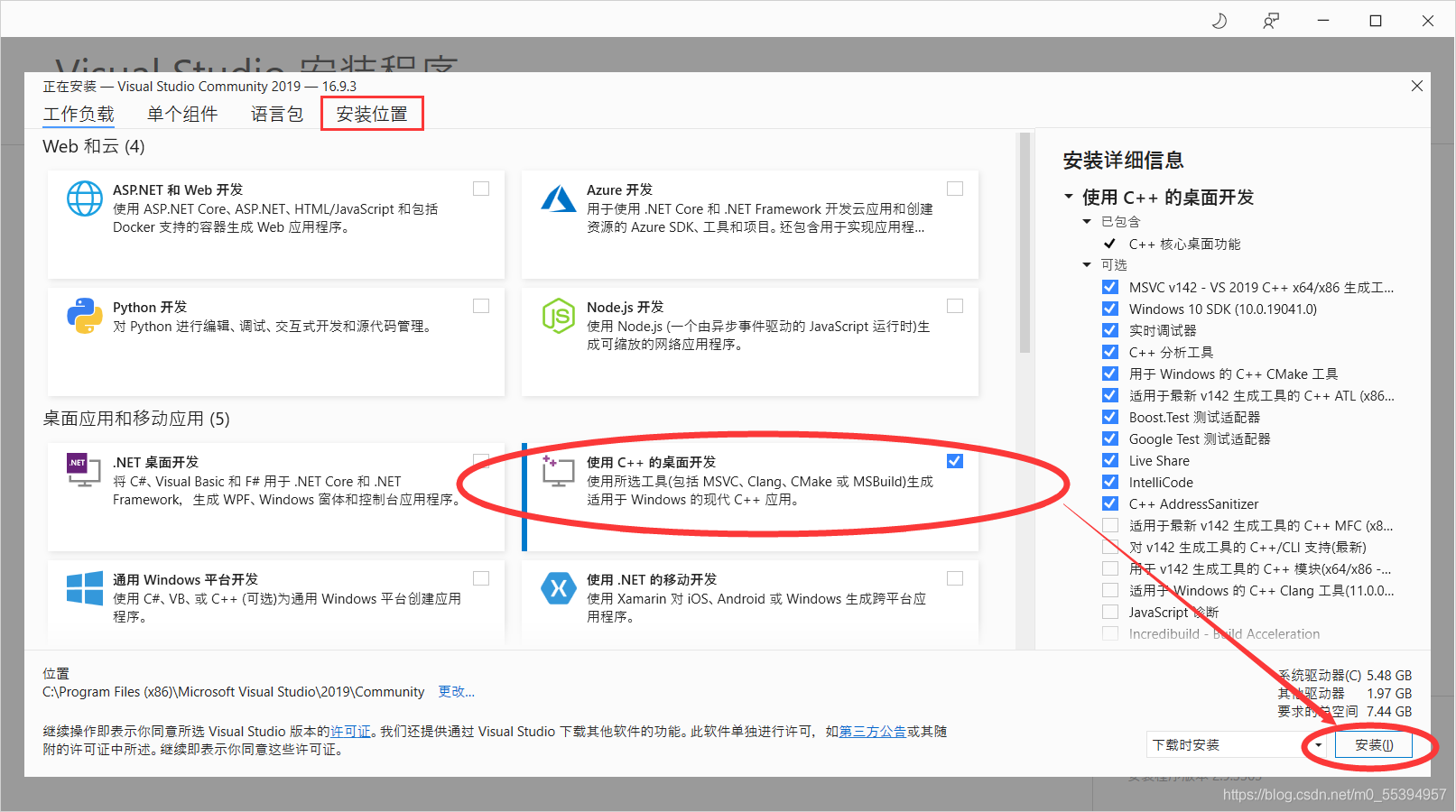This screenshot has height=812, width=1456.
Task: Click the install path C:\Program Files (x86) text
Action: 233,692
